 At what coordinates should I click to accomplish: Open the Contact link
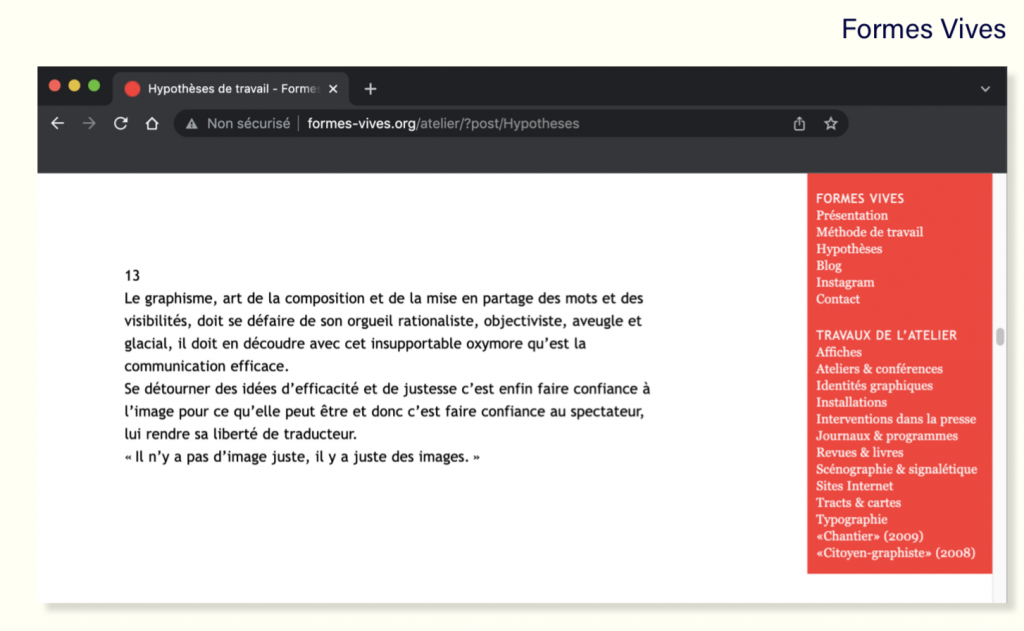click(838, 299)
